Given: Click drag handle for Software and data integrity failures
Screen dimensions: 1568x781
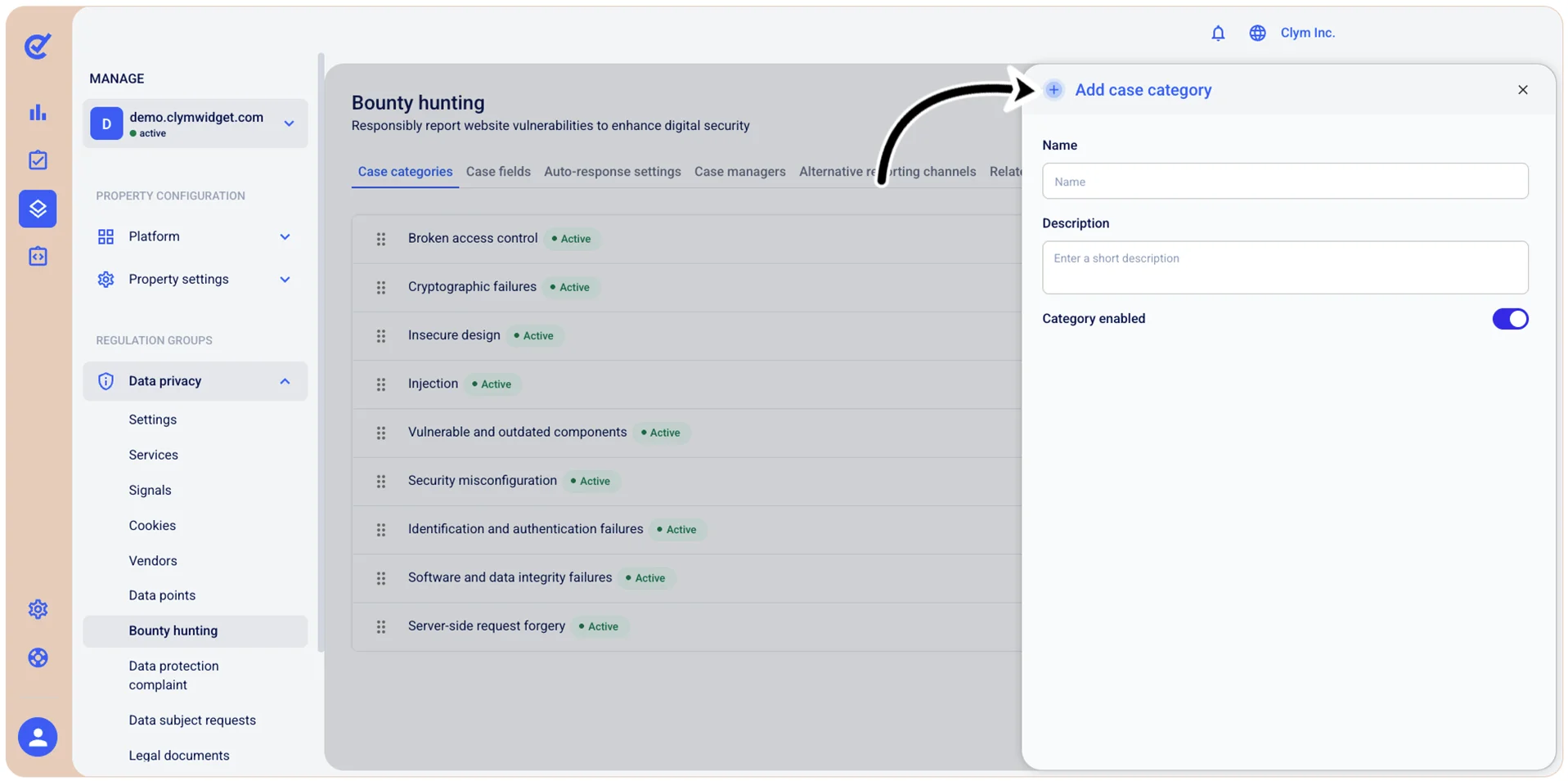Looking at the screenshot, I should tap(381, 578).
